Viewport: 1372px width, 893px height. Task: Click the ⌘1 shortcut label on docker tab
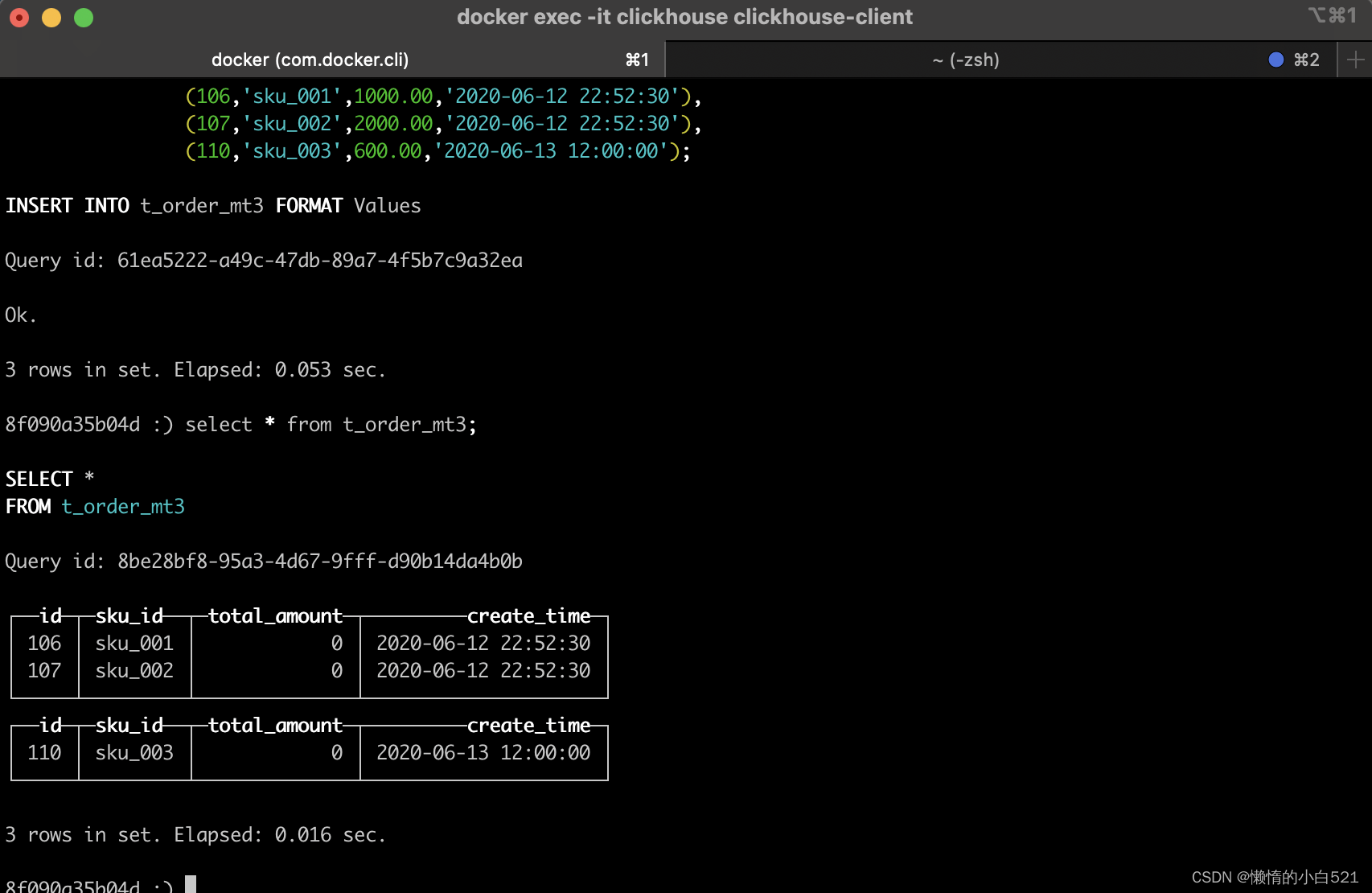[x=637, y=60]
